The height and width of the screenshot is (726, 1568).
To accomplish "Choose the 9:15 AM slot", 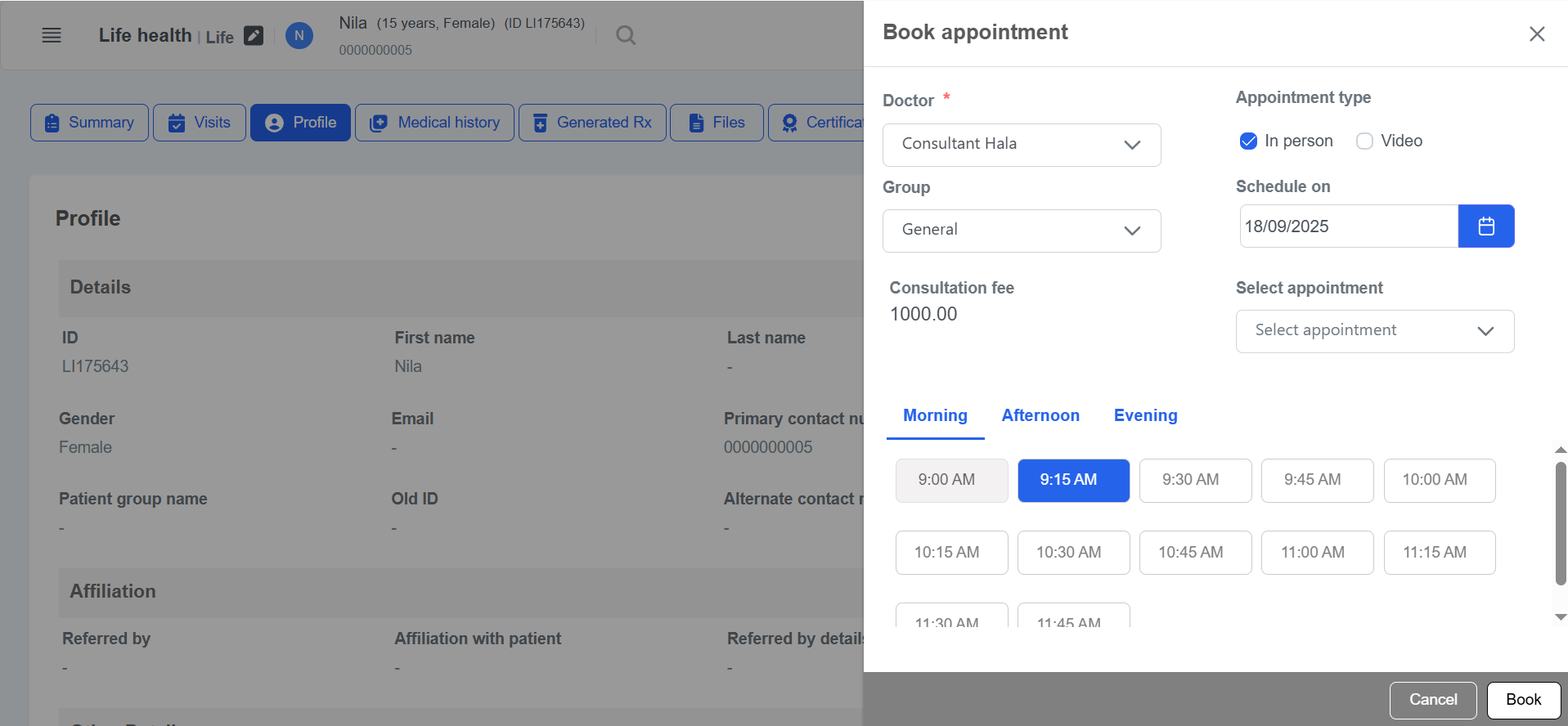I will 1074,481.
